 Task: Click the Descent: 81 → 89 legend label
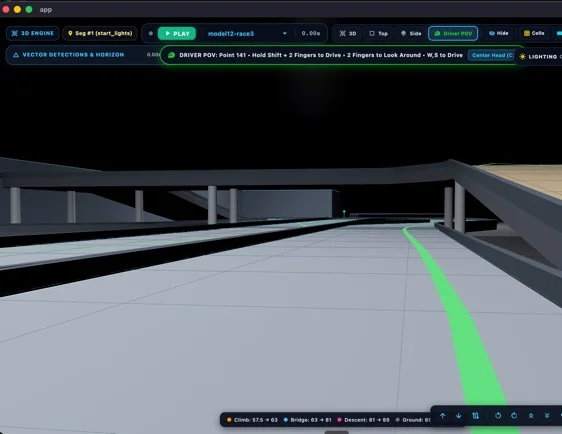366,420
